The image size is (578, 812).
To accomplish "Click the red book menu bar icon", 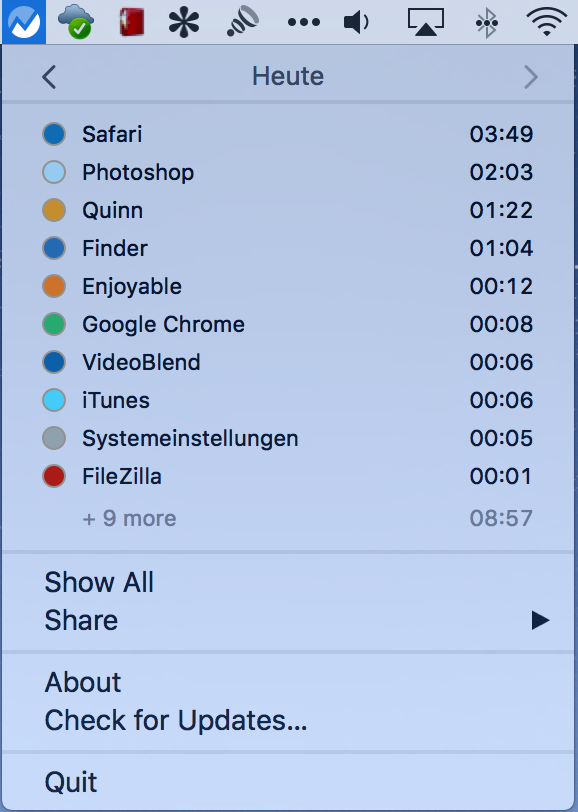I will [132, 22].
